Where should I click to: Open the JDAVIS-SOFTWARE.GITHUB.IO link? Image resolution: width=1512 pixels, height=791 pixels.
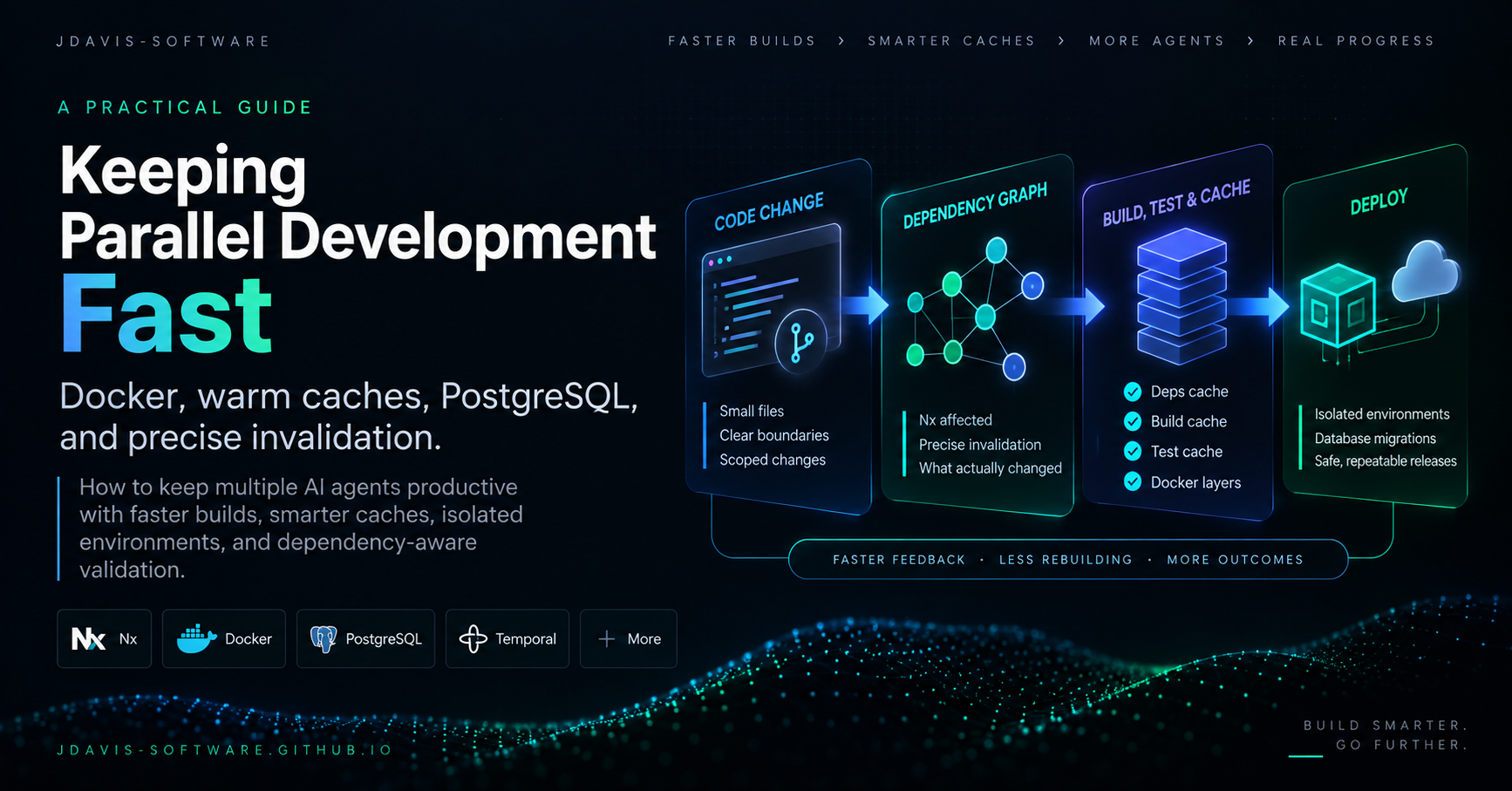[x=225, y=750]
